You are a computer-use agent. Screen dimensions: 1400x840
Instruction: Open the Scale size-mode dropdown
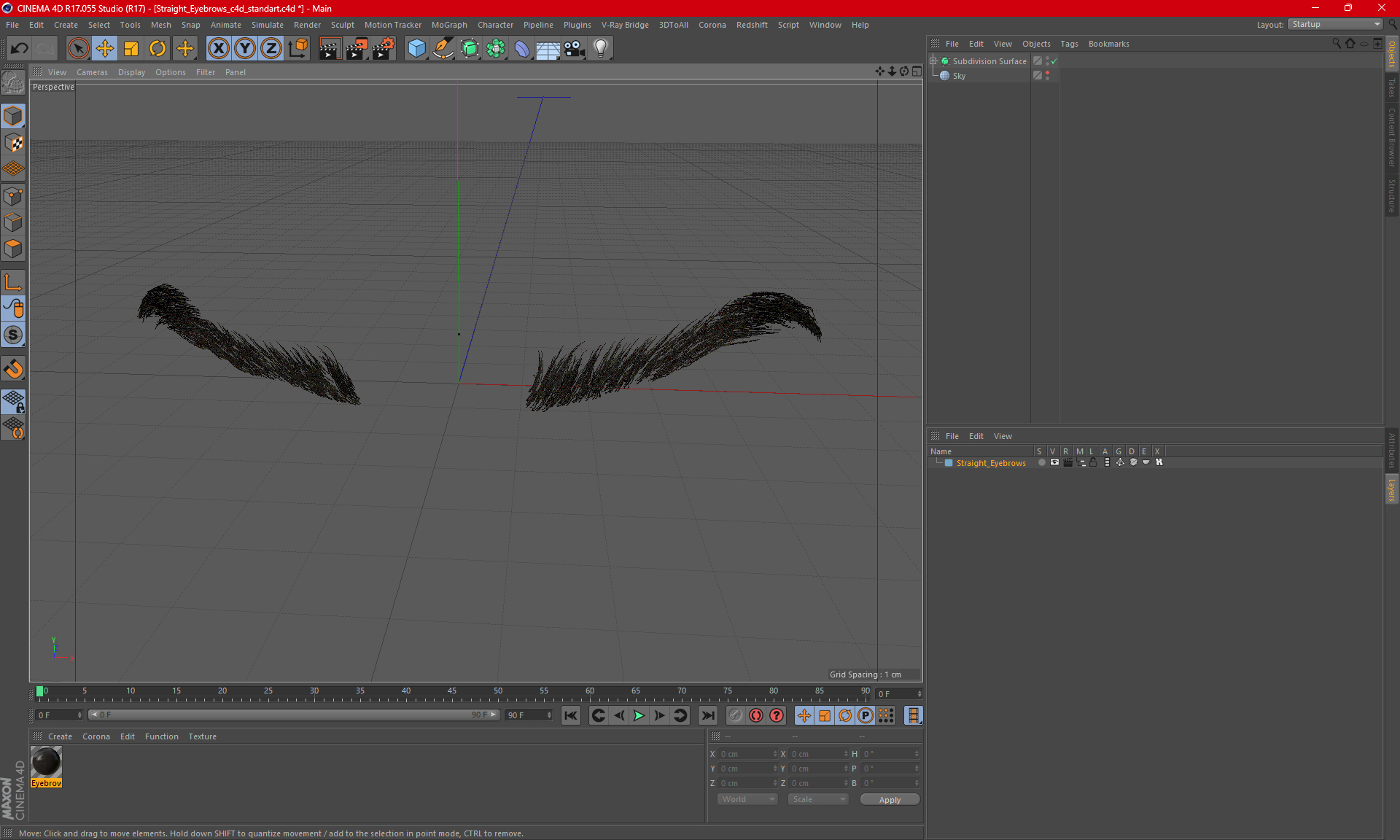pyautogui.click(x=817, y=799)
